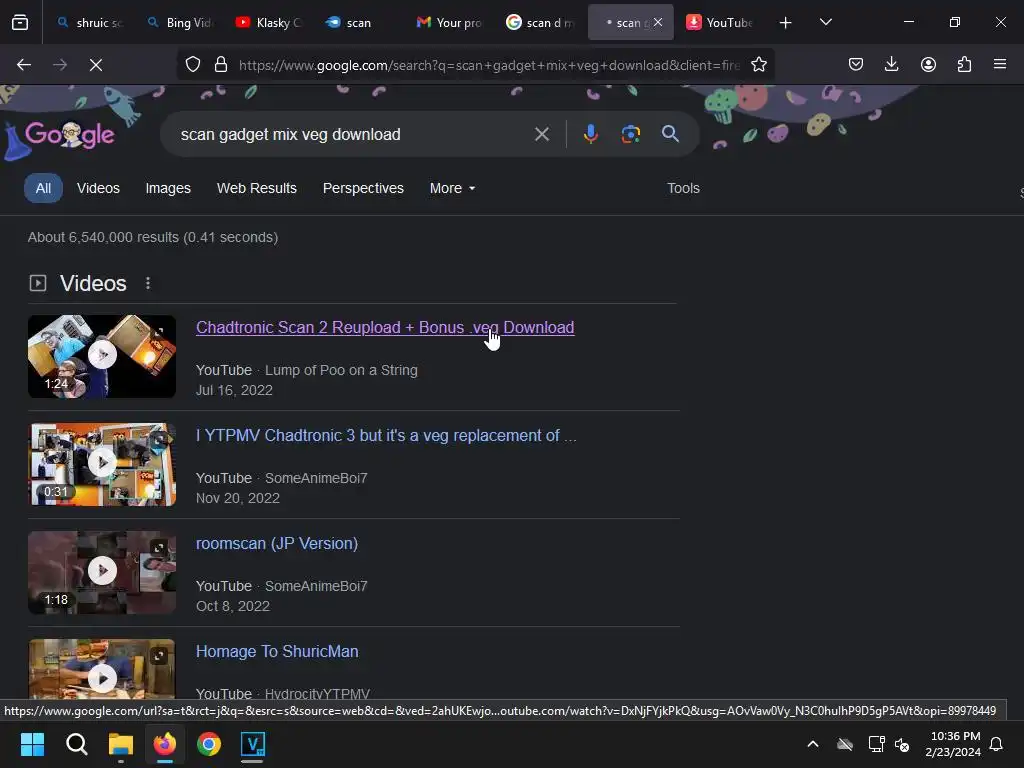Play Homage To ShuricMan thumbnail

pyautogui.click(x=102, y=669)
